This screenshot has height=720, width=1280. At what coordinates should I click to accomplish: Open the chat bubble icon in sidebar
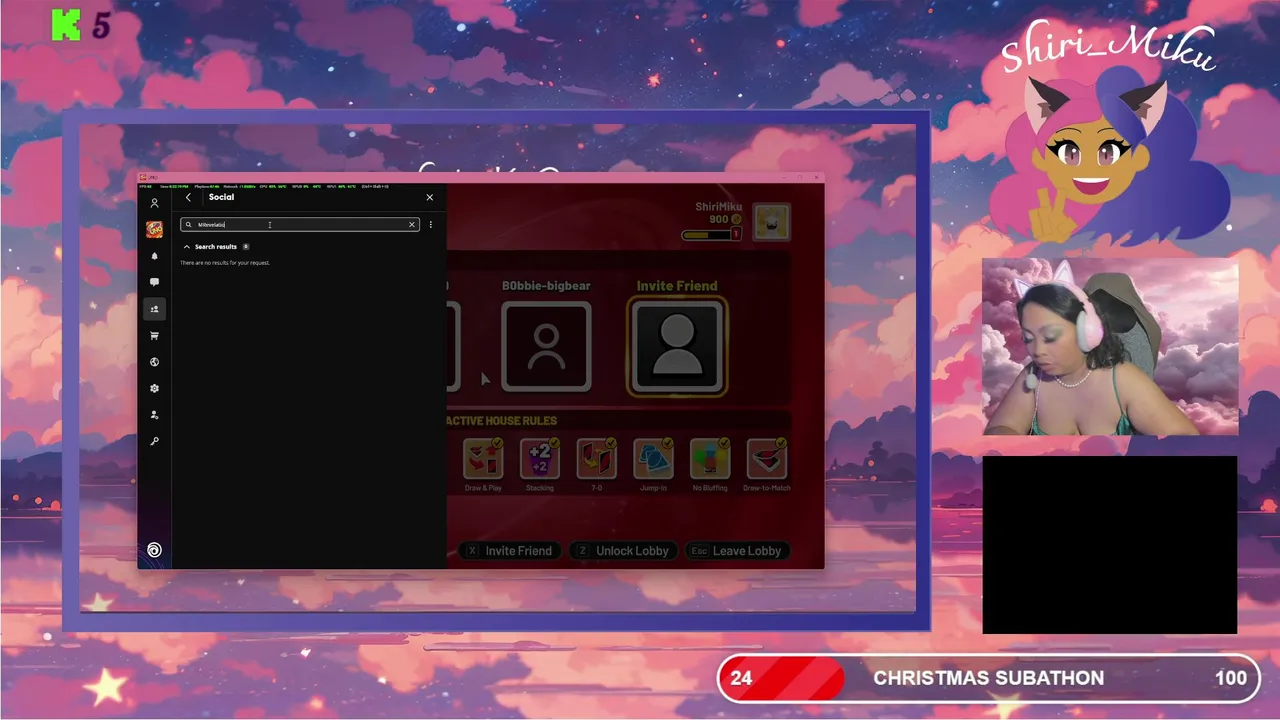[154, 283]
